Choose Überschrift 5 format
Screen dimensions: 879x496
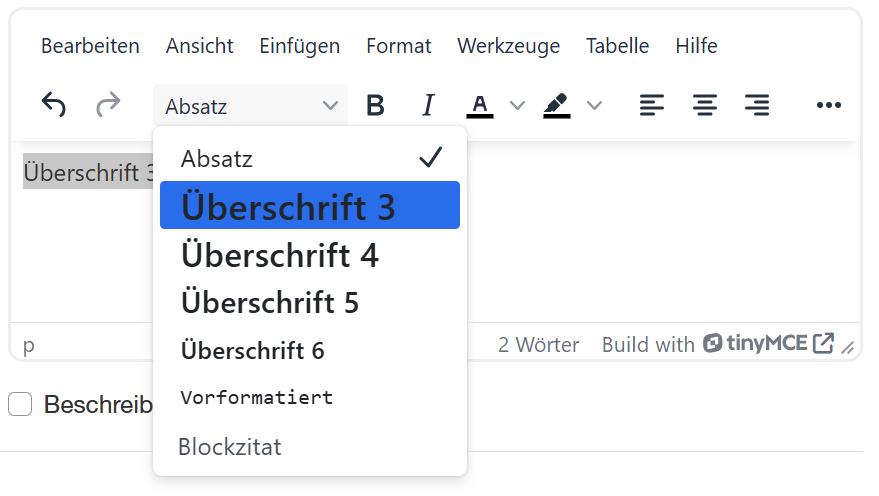[x=310, y=303]
